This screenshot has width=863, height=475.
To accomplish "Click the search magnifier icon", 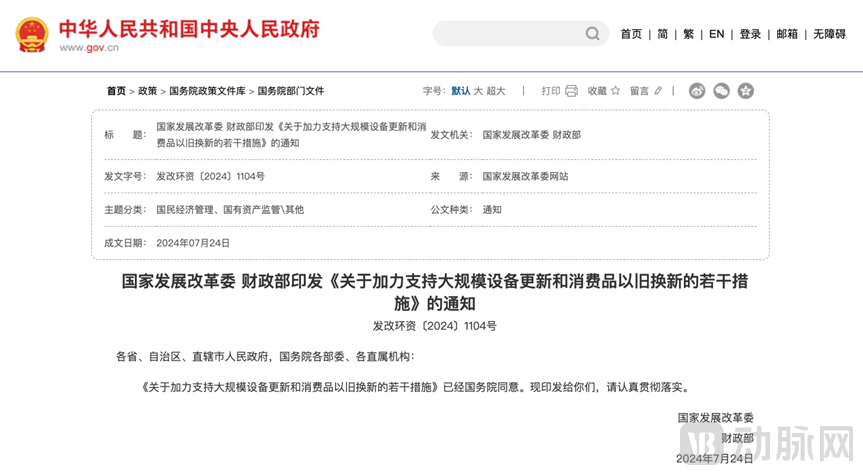I will [x=592, y=34].
